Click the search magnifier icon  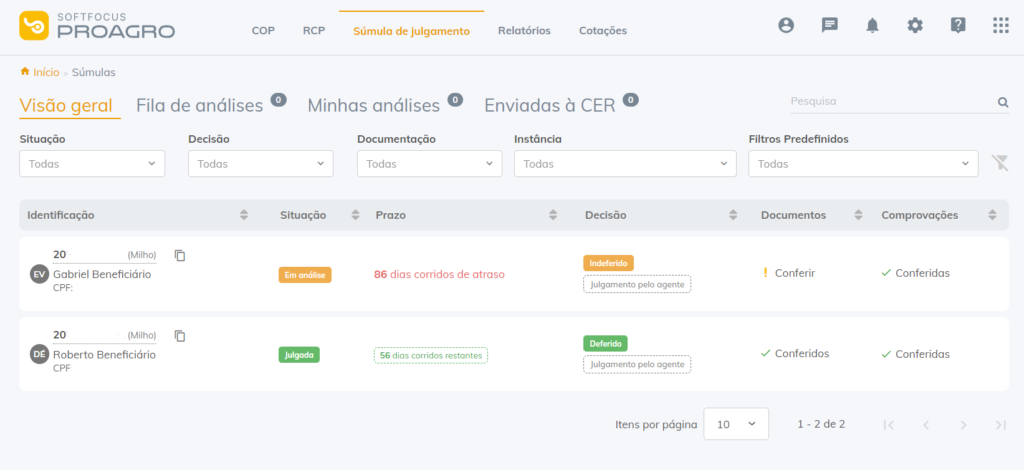1003,102
